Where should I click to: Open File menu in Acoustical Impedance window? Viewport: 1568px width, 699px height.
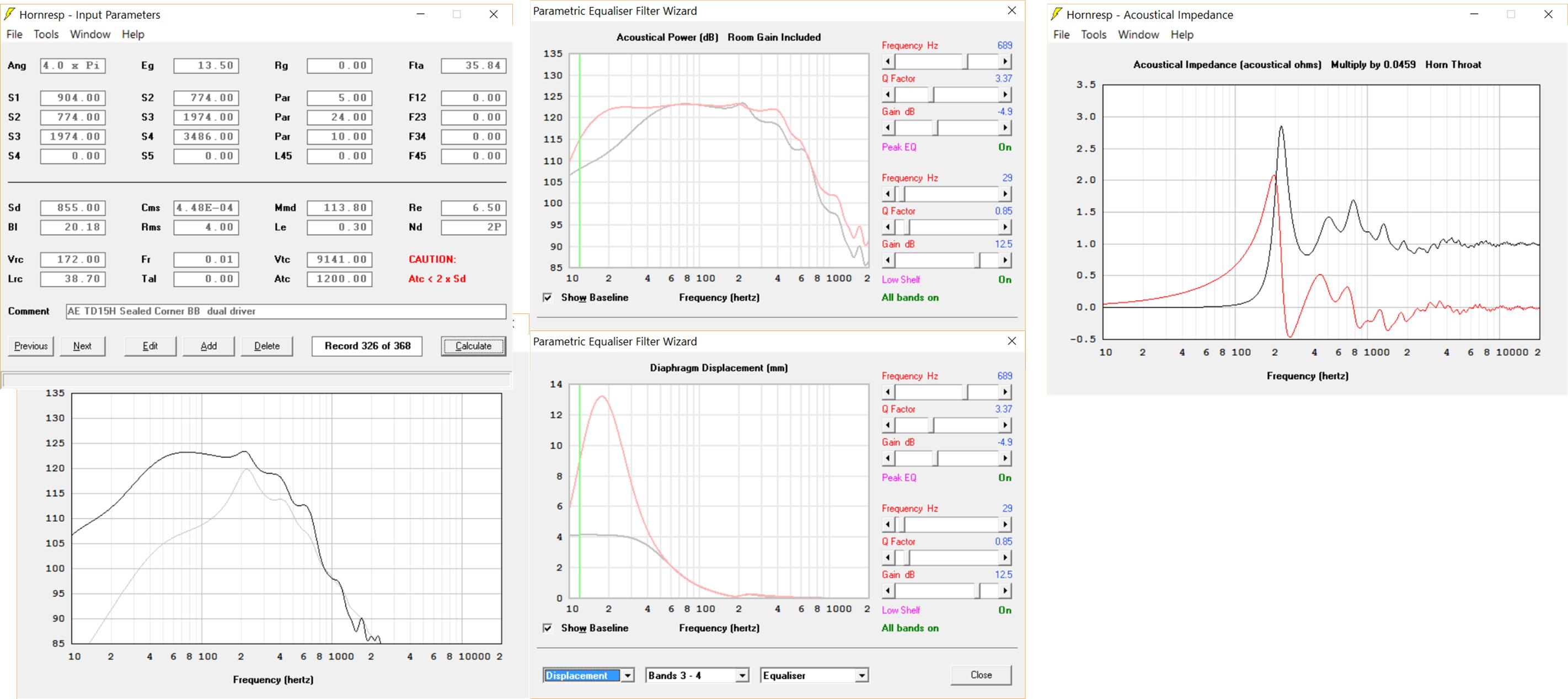click(1062, 35)
